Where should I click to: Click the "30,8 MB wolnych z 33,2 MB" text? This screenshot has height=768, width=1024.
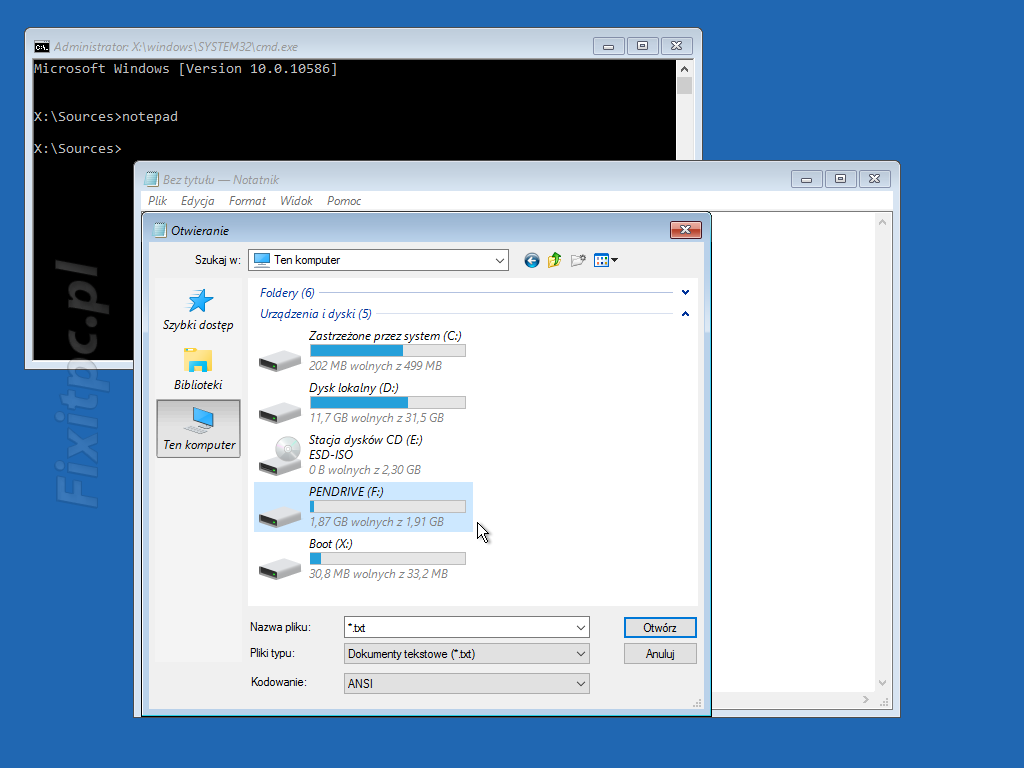378,574
